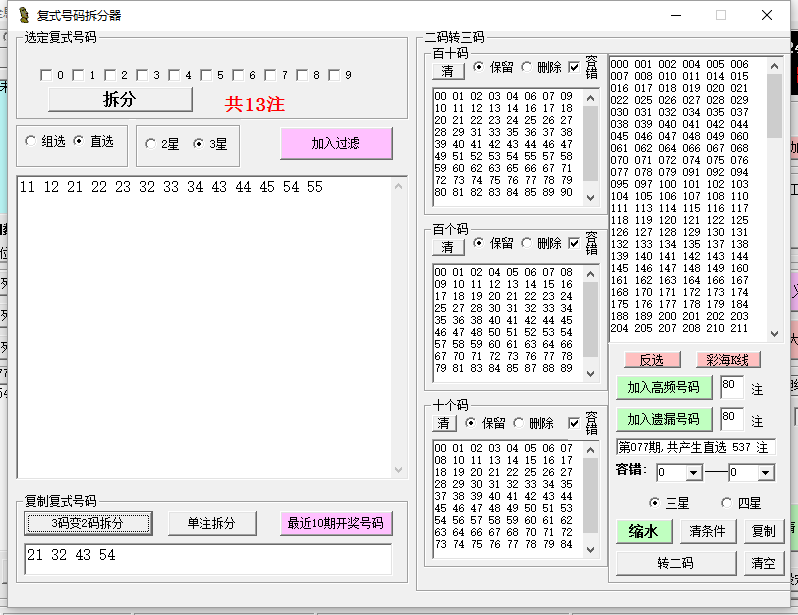
Task: Toggle the 容错 checkbox in 百十码
Action: coord(574,68)
